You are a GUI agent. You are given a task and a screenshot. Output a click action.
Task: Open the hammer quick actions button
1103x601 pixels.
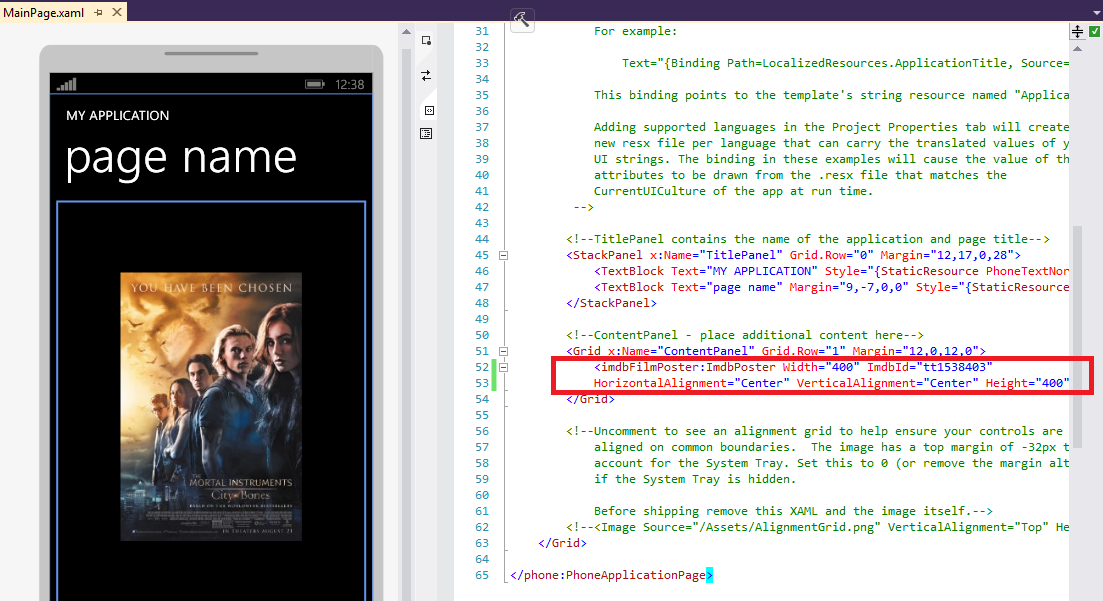(521, 19)
